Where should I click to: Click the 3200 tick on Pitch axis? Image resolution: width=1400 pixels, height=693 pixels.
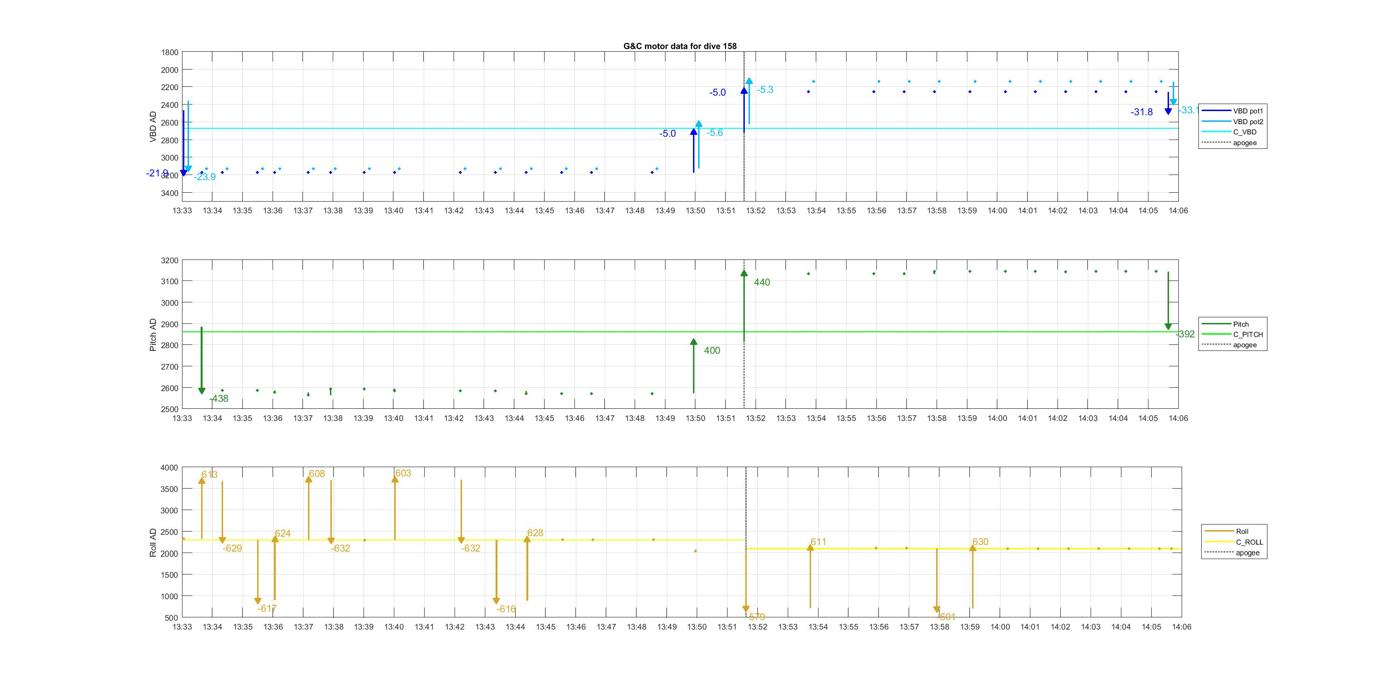[170, 260]
